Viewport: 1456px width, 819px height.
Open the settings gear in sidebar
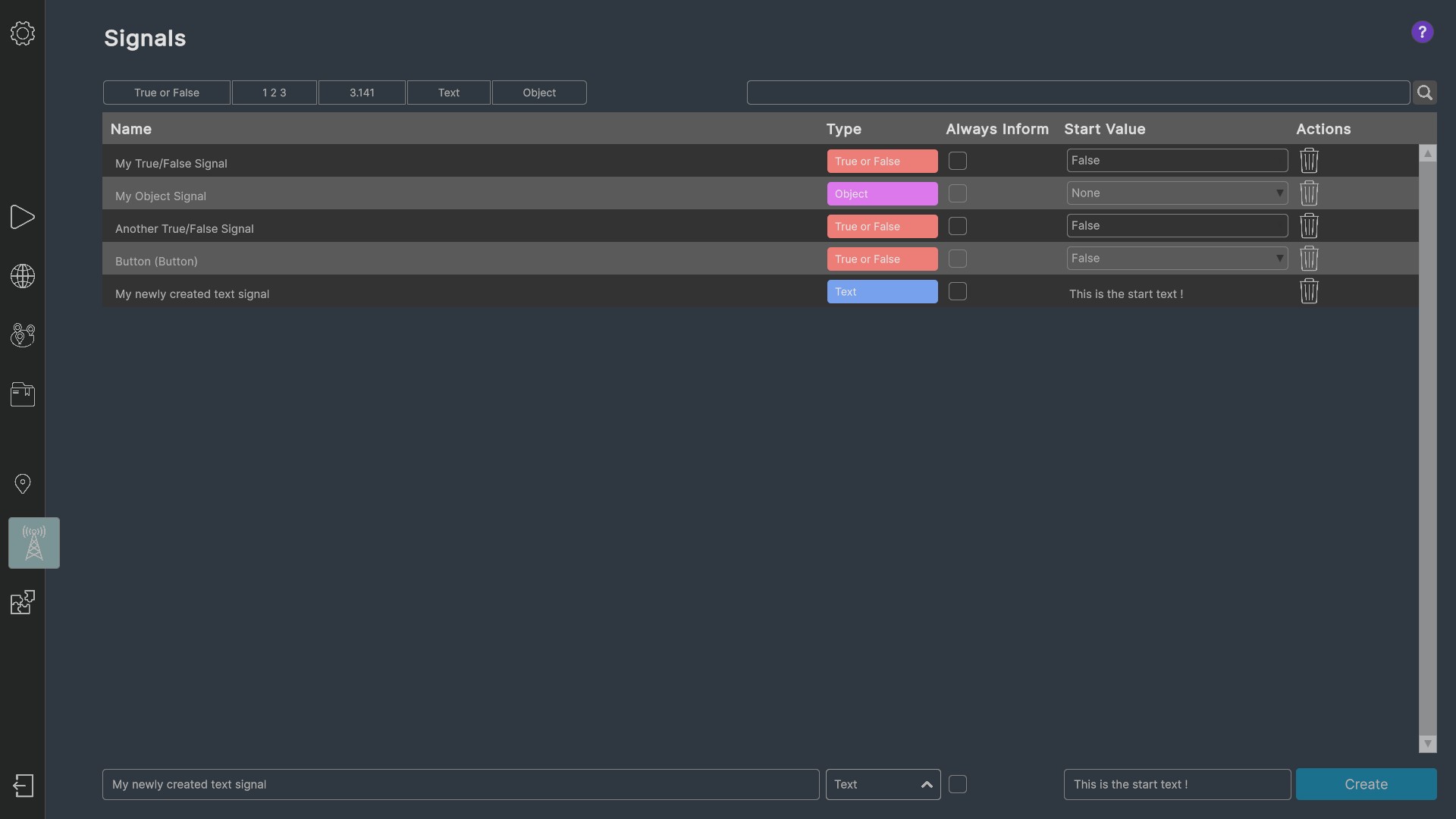pos(23,33)
